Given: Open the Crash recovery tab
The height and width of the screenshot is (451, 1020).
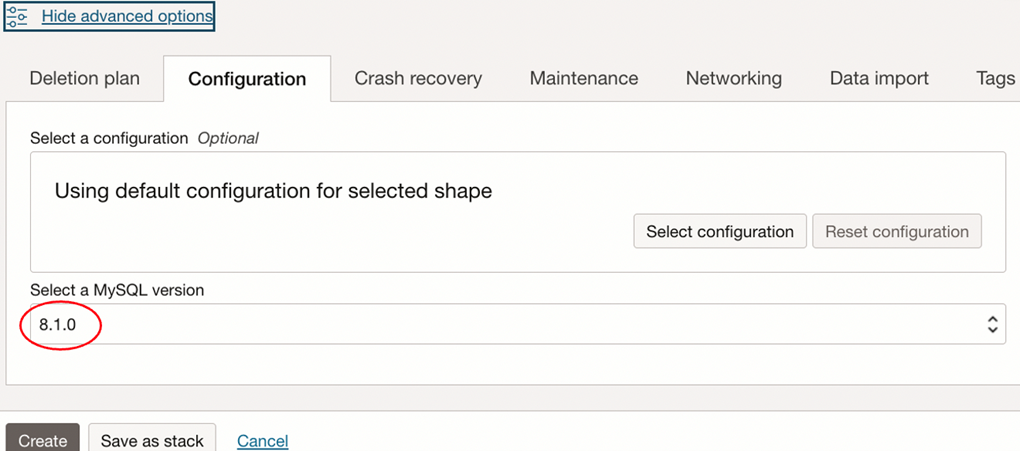Looking at the screenshot, I should click(x=418, y=78).
